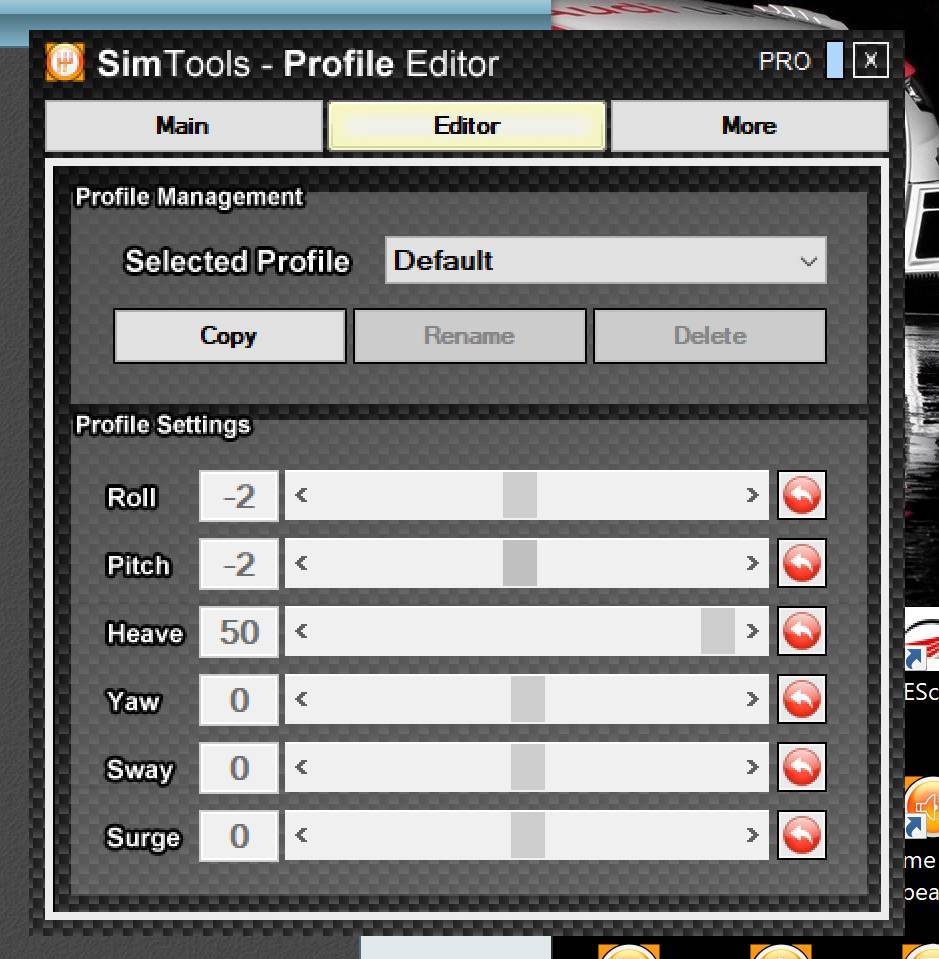Screen dimensions: 939x959
Task: Decrease Sway using the slider's left arrow
Action: point(301,768)
